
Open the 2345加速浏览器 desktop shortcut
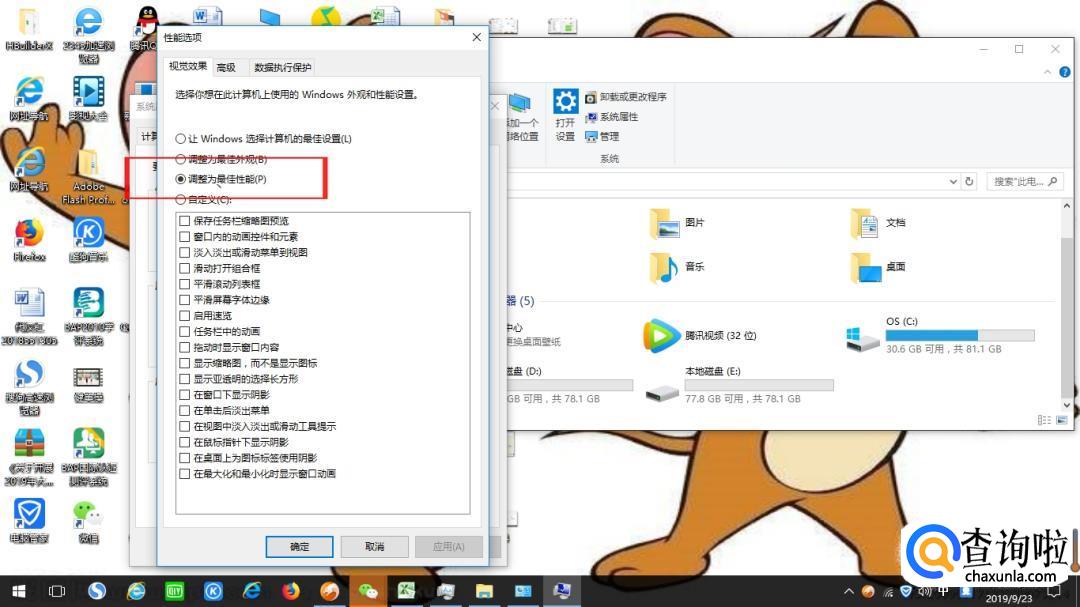click(x=88, y=34)
